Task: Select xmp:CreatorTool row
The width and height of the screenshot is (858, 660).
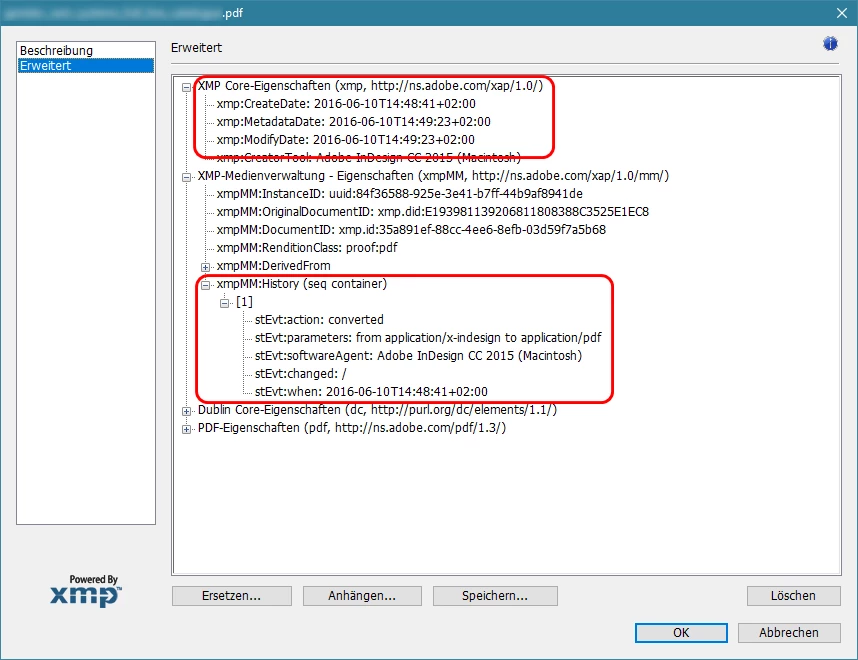Action: (368, 158)
